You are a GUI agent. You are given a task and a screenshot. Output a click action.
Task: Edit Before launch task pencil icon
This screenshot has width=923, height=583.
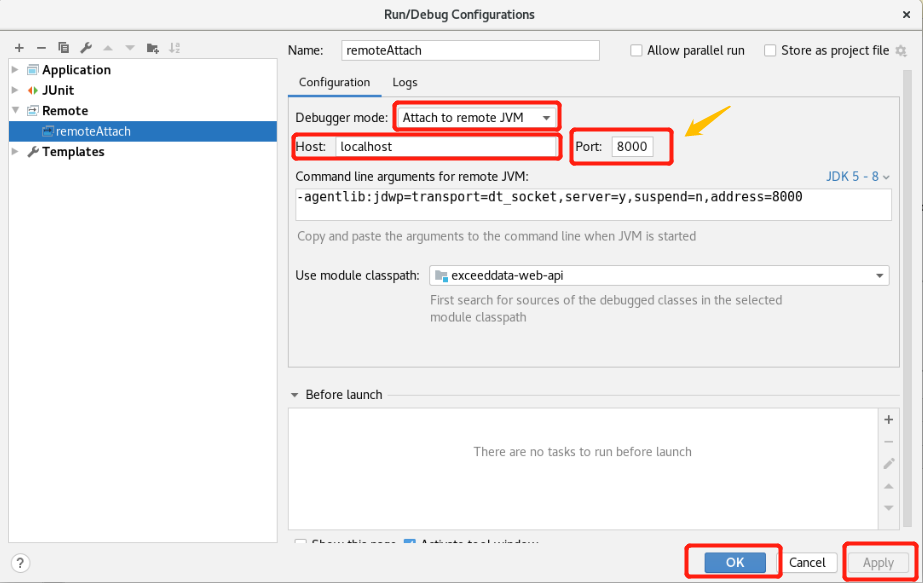[x=889, y=463]
